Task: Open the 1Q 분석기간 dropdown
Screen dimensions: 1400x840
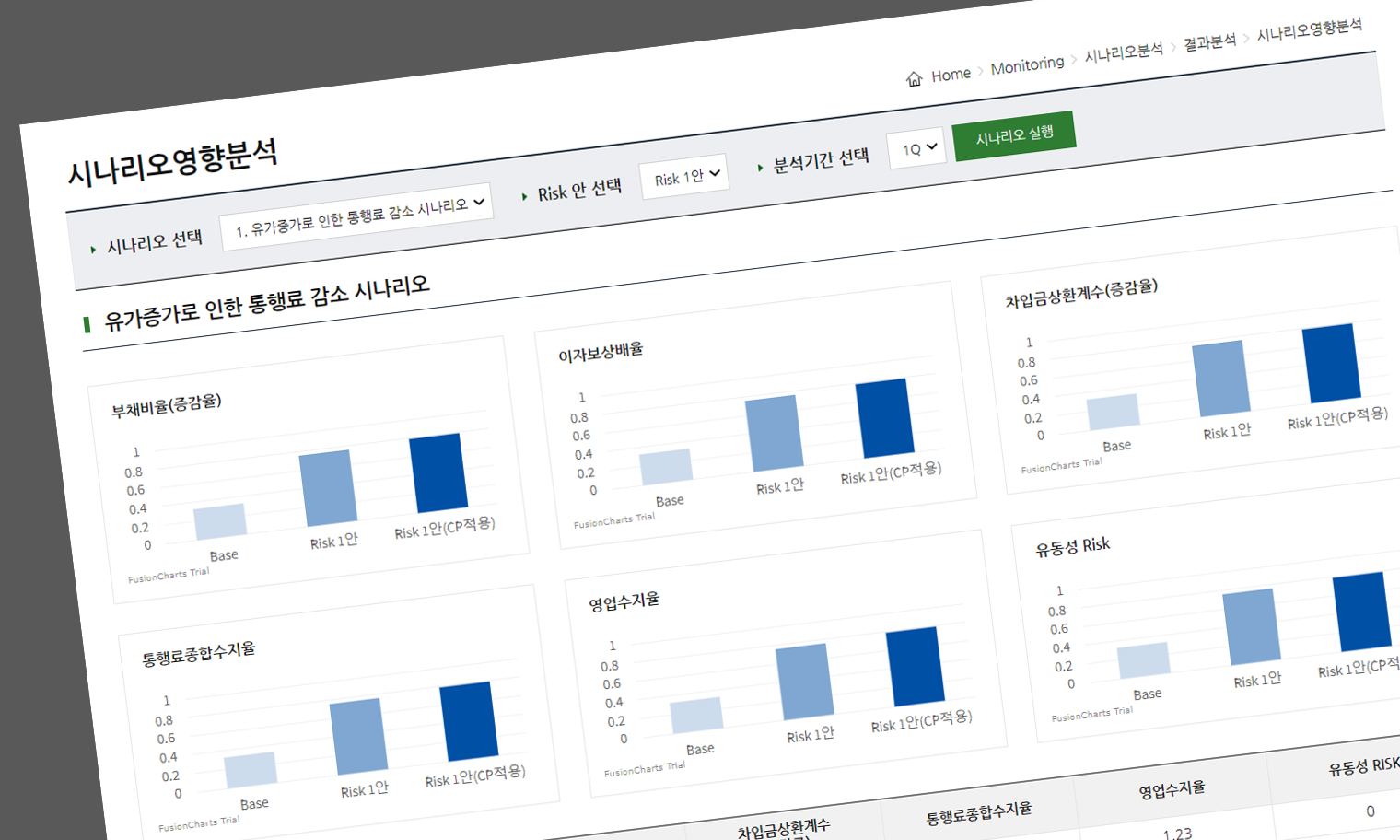Action: click(917, 147)
